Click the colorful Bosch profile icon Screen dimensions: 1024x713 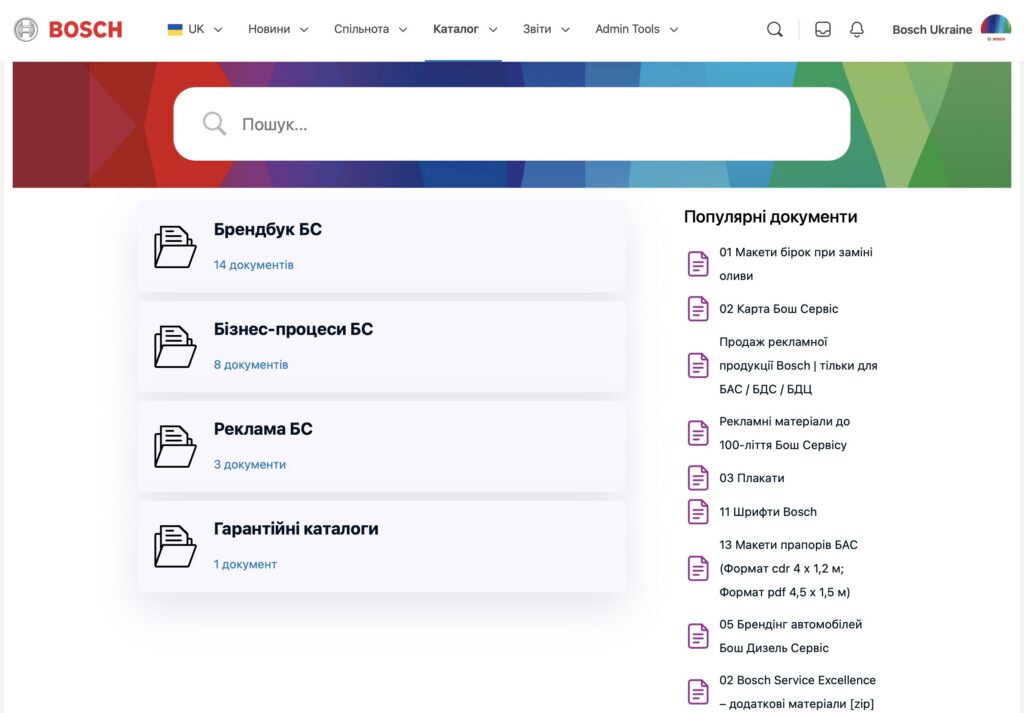click(x=996, y=29)
